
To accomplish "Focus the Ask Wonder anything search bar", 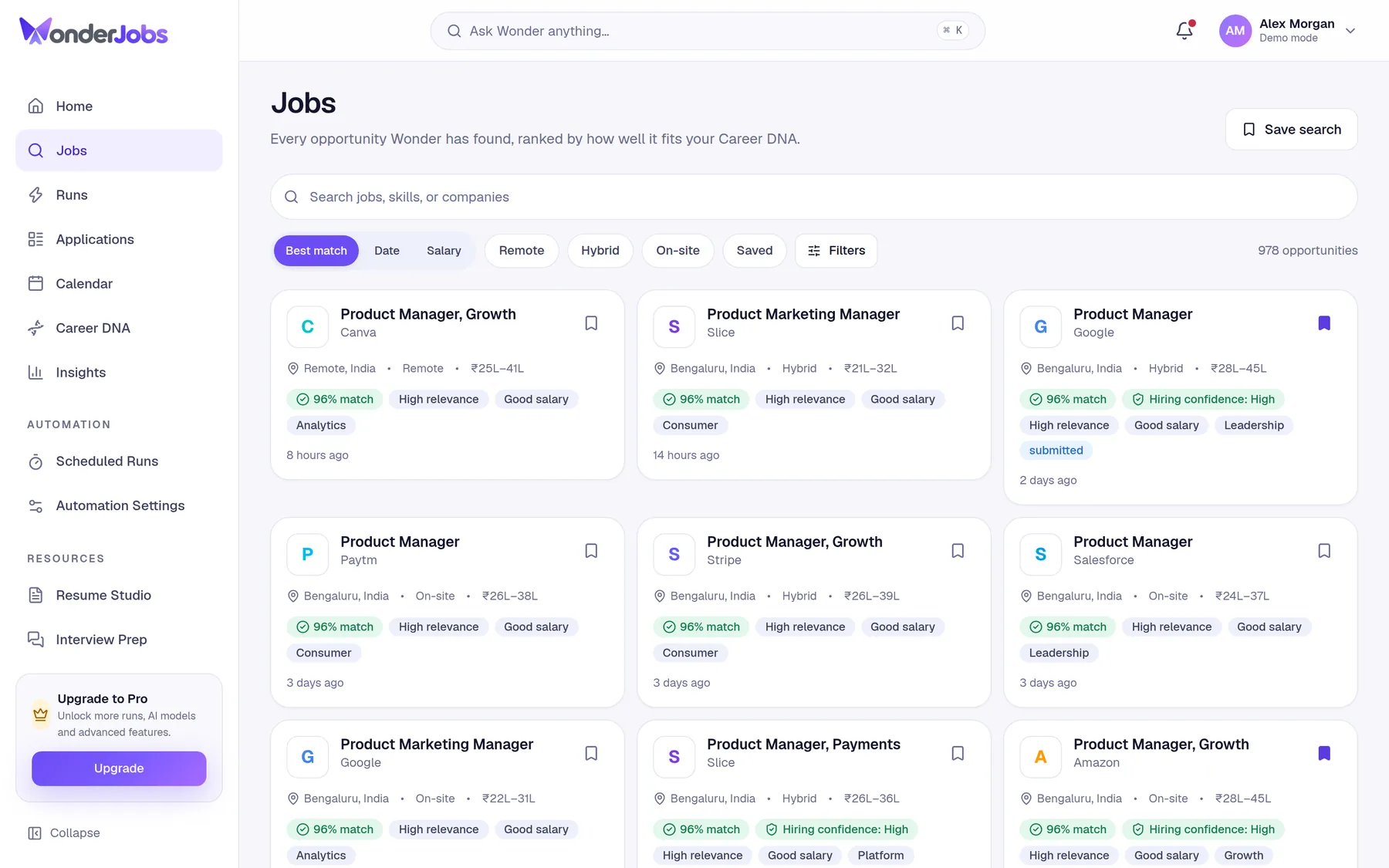I will tap(708, 31).
